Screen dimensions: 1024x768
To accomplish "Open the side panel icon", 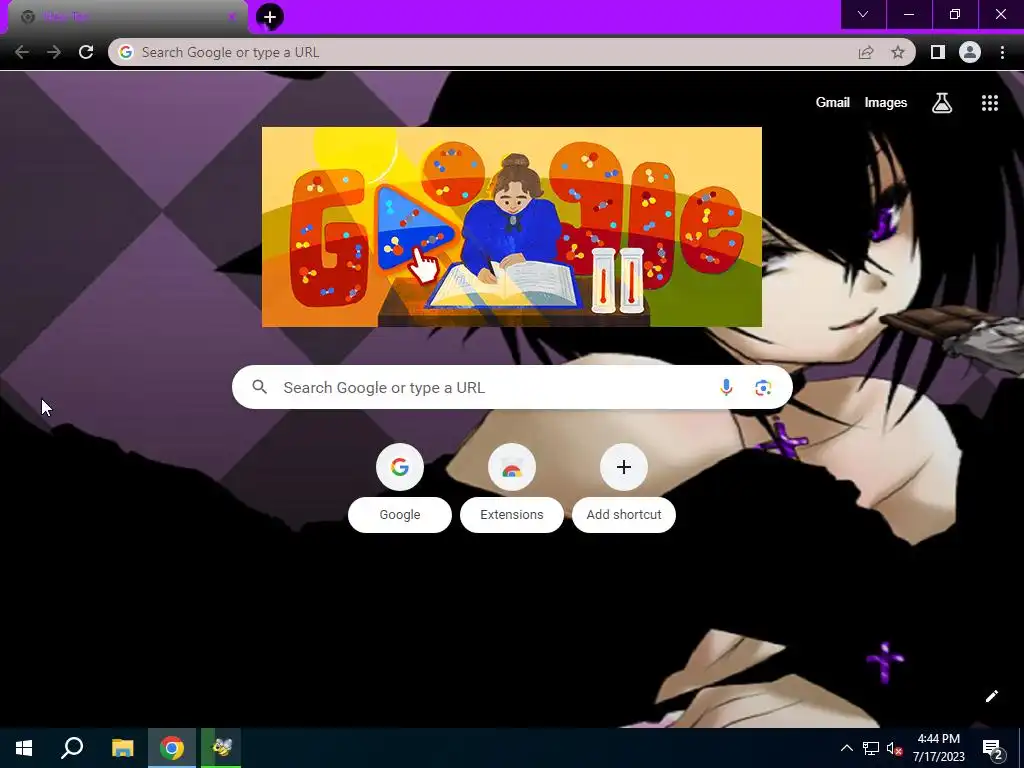I will click(938, 52).
